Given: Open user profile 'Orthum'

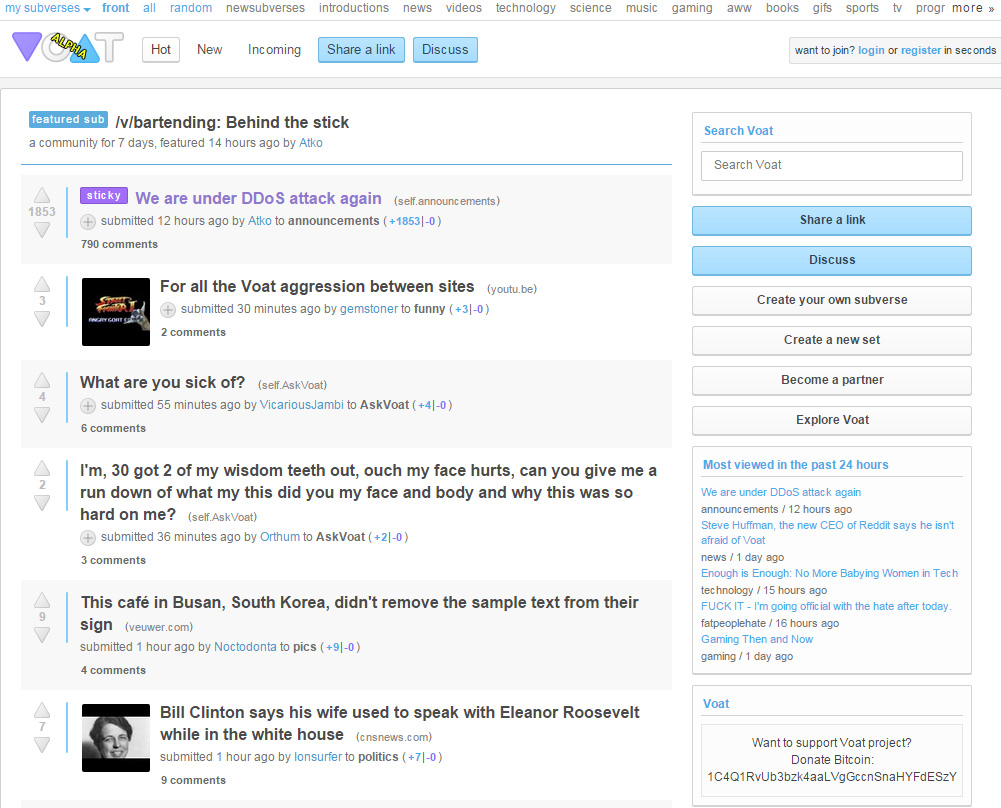Looking at the screenshot, I should tap(280, 537).
